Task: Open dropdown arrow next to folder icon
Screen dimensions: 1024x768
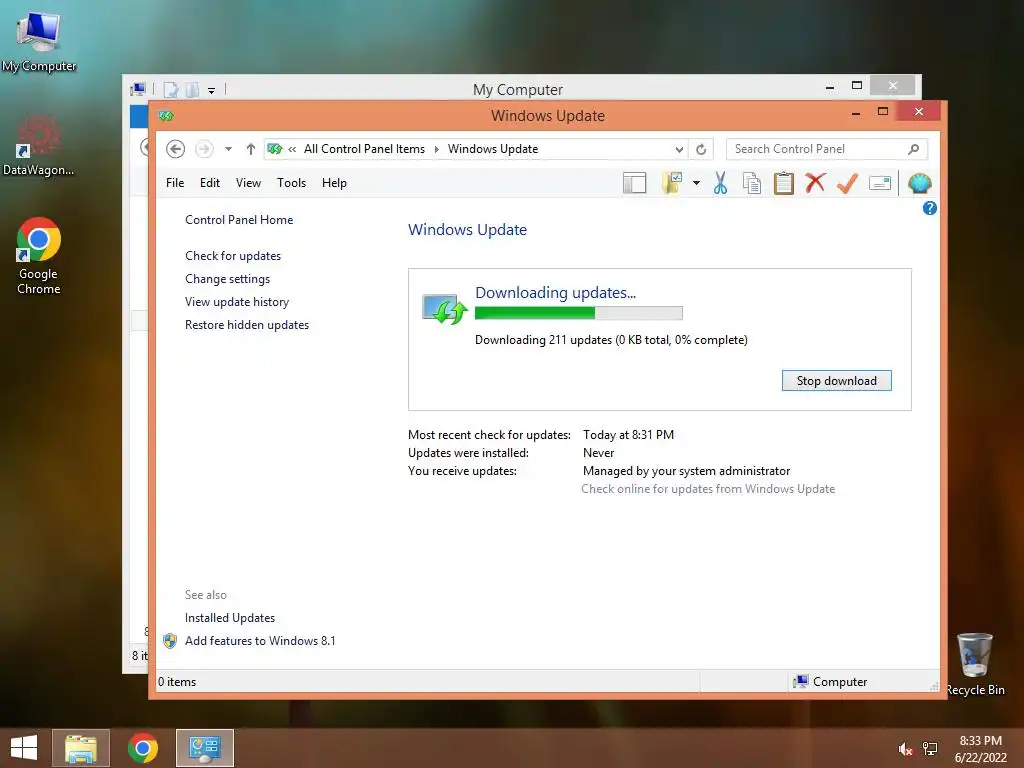Action: [696, 184]
